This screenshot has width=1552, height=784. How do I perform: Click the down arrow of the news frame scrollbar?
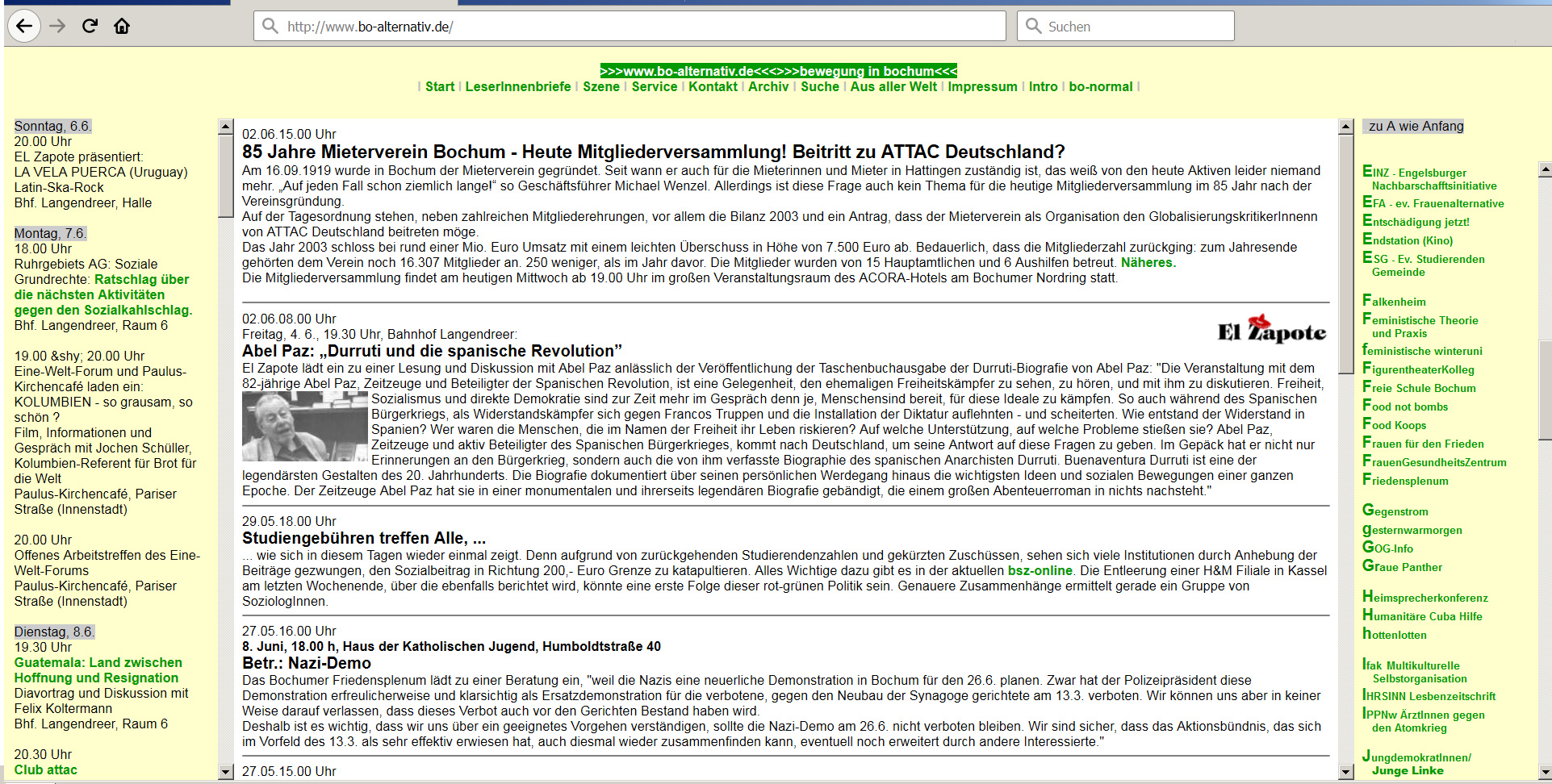pyautogui.click(x=1345, y=772)
